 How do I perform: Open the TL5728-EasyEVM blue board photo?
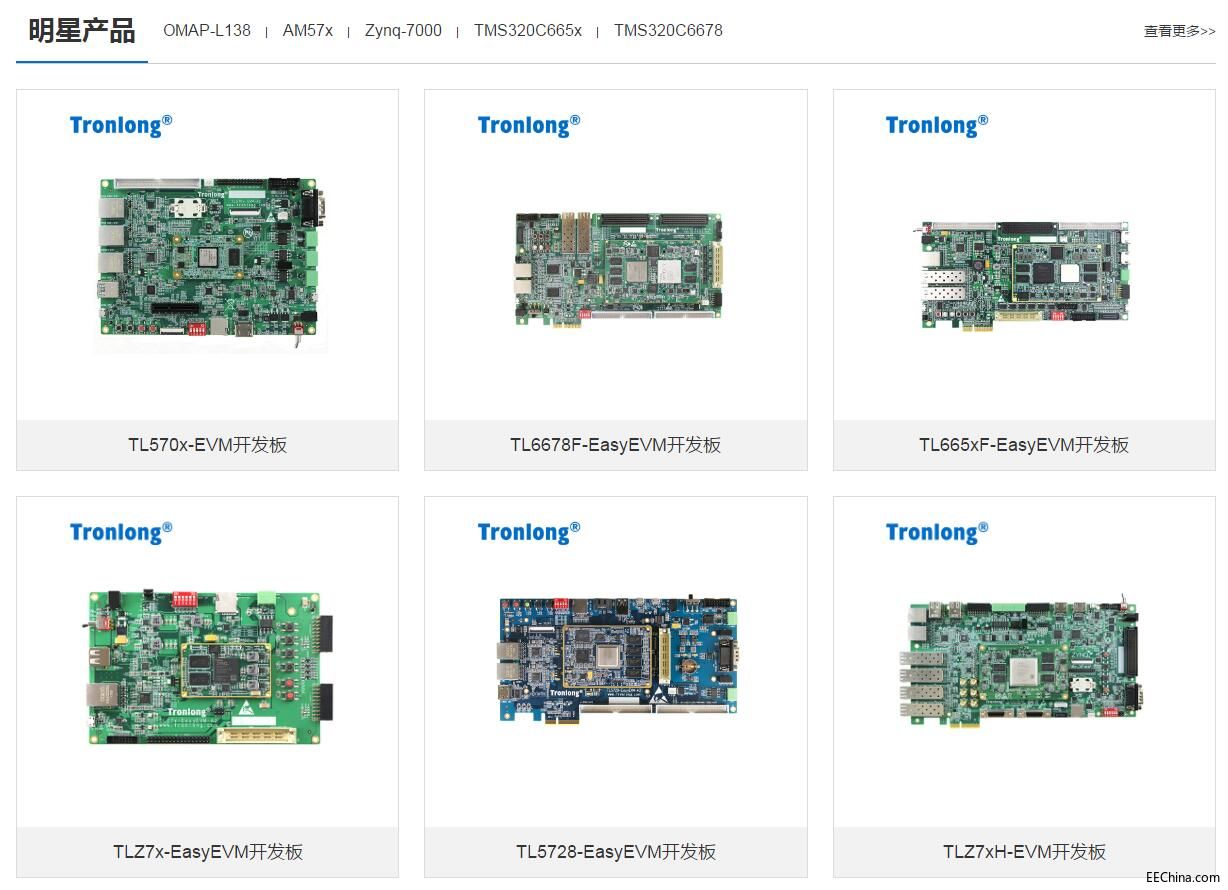point(617,658)
